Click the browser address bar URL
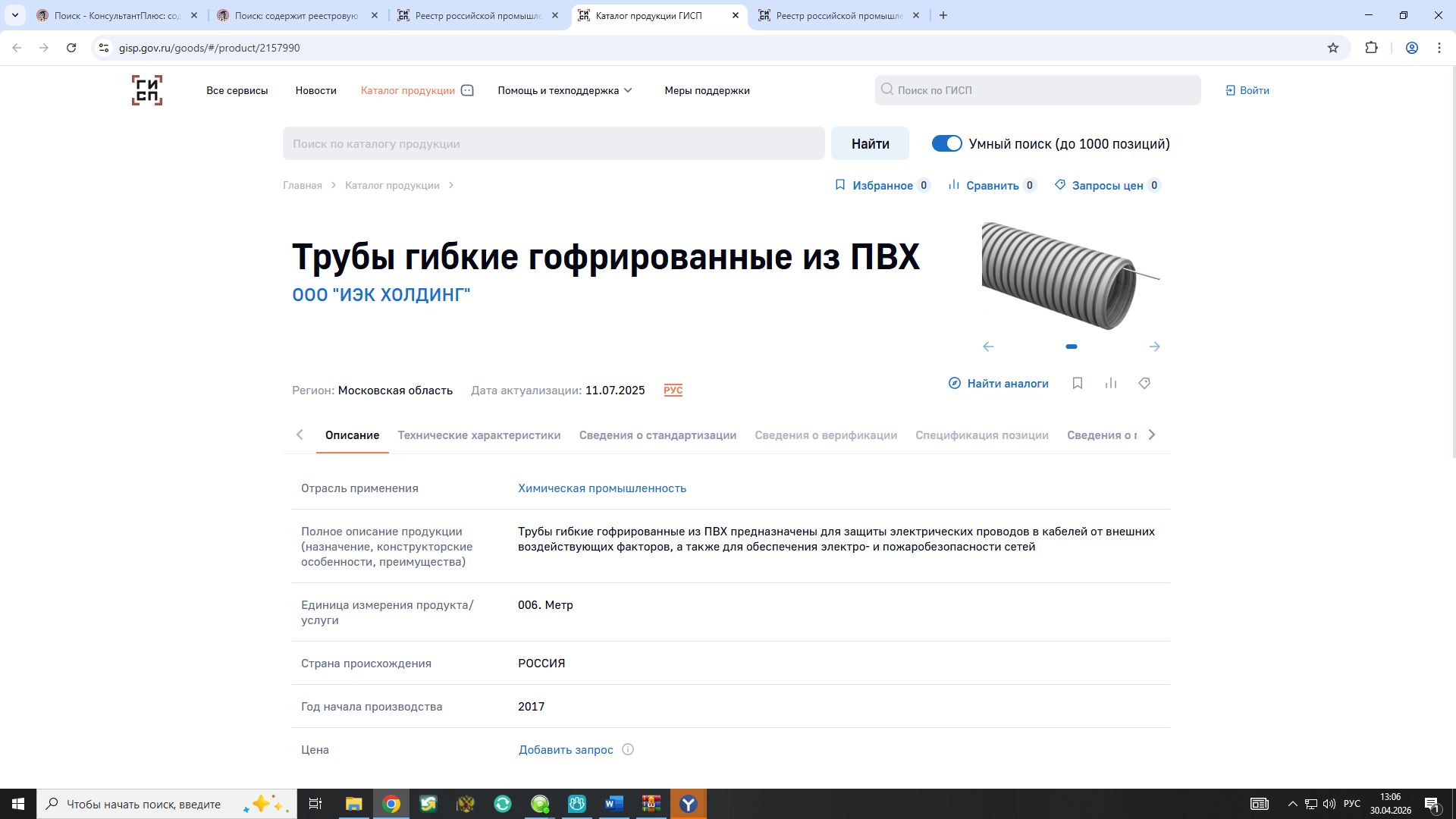Viewport: 1456px width, 819px height. [x=209, y=48]
